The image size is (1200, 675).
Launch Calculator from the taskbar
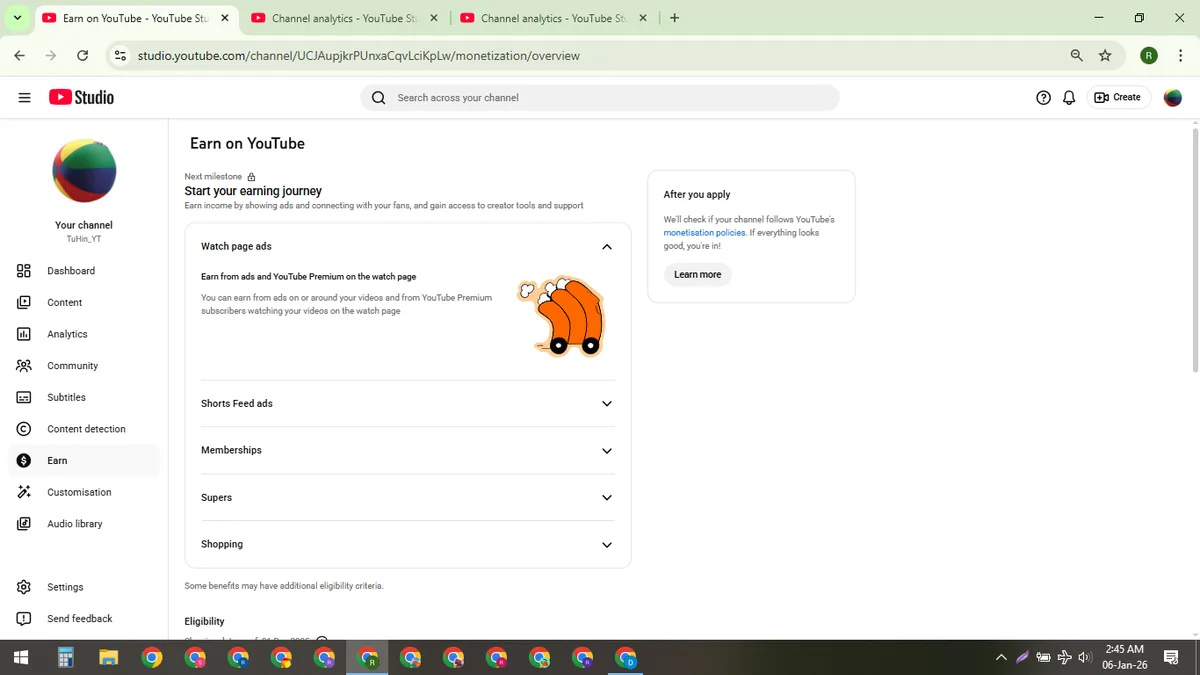pyautogui.click(x=66, y=658)
